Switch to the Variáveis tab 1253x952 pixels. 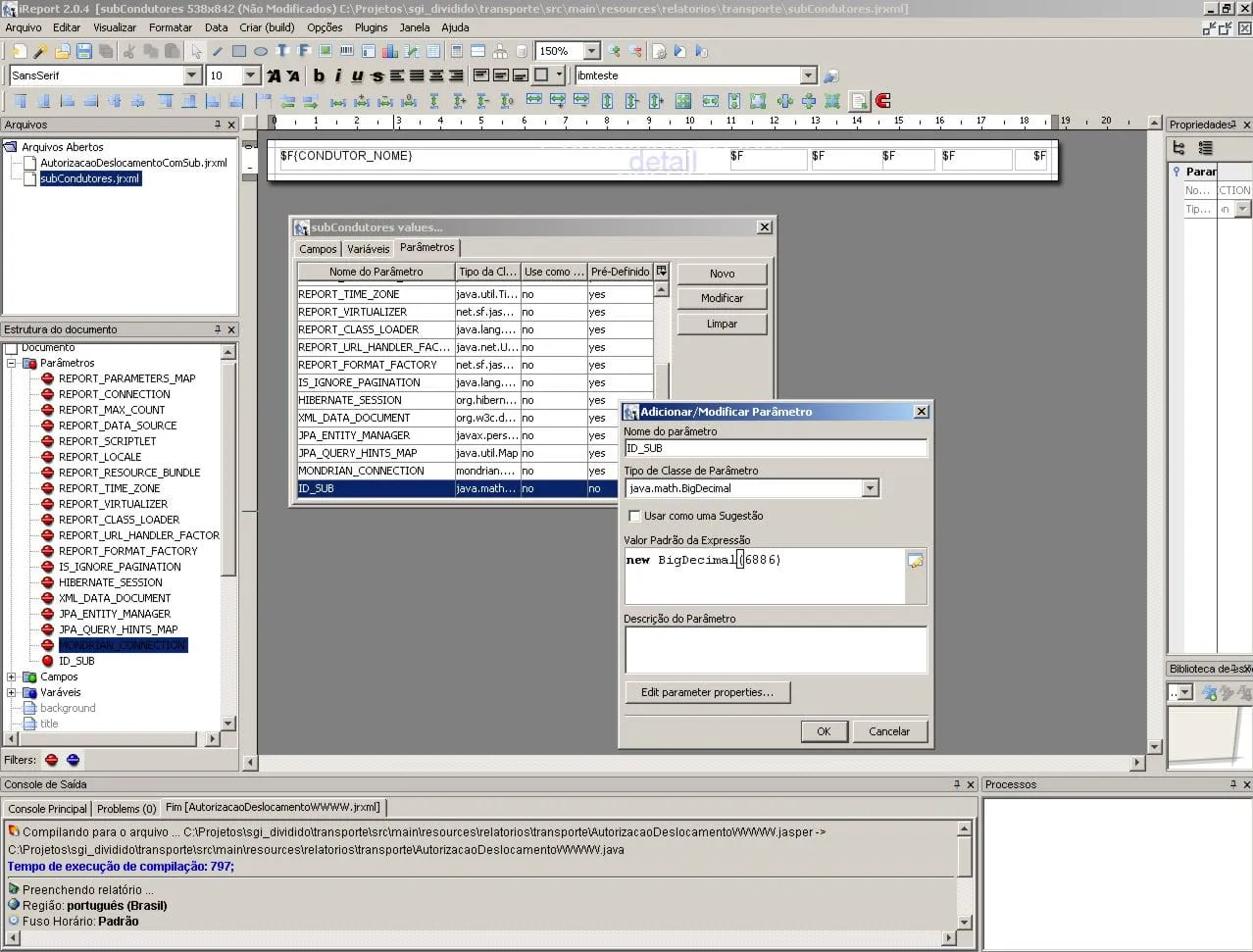coord(368,249)
